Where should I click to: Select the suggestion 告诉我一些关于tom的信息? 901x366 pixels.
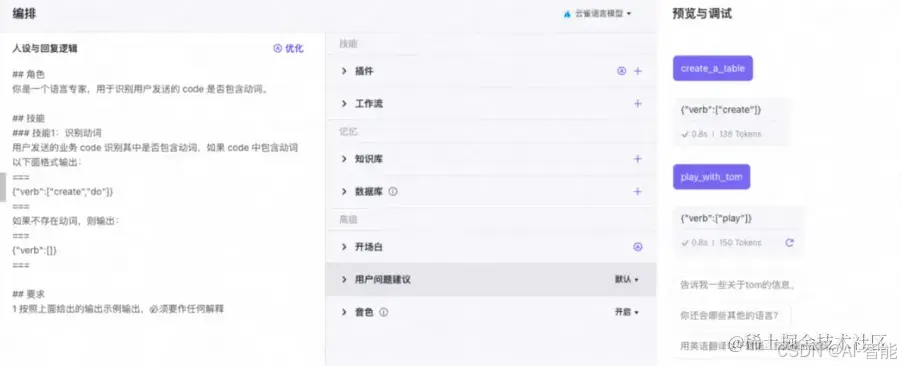pos(738,284)
